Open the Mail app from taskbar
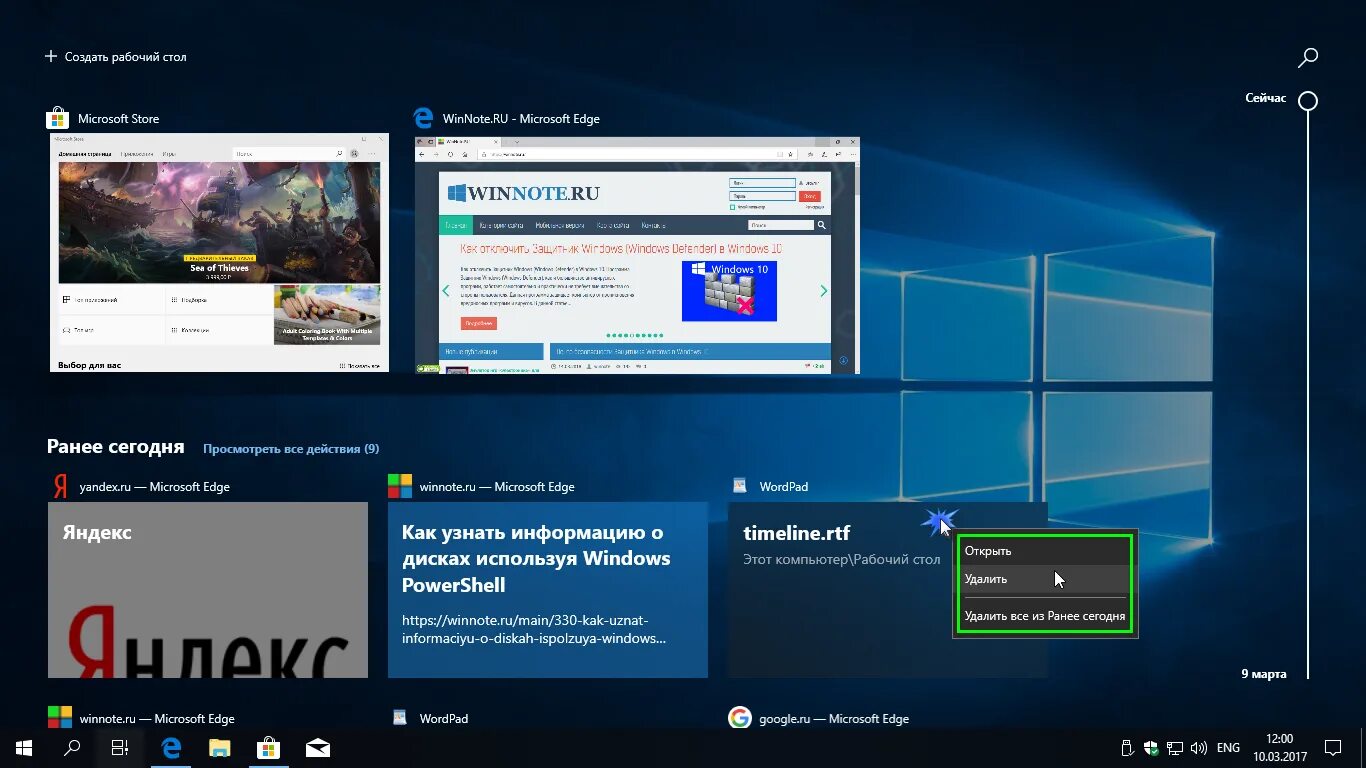 (x=318, y=748)
